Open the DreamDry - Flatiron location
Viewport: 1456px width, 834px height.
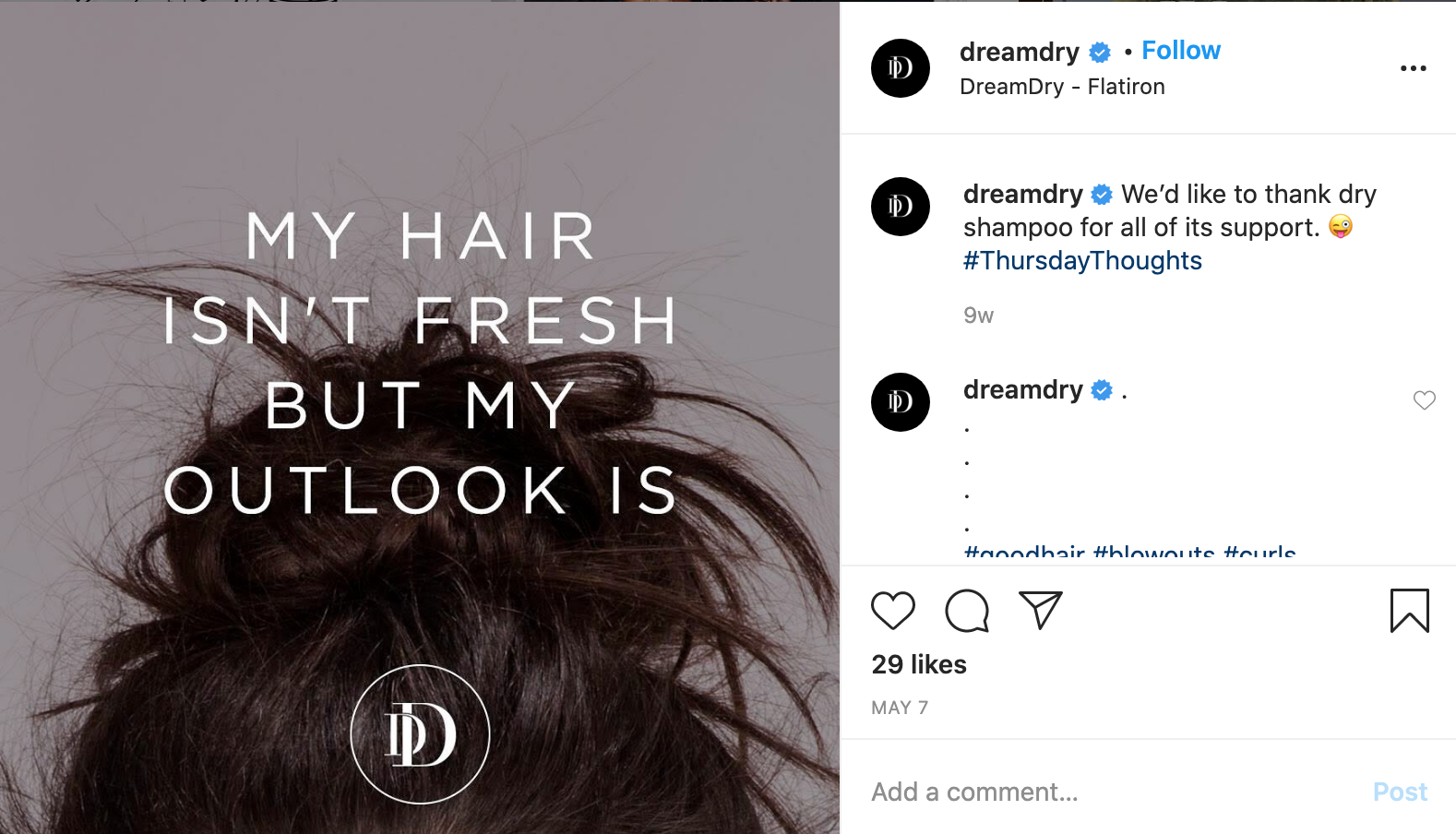[1062, 87]
